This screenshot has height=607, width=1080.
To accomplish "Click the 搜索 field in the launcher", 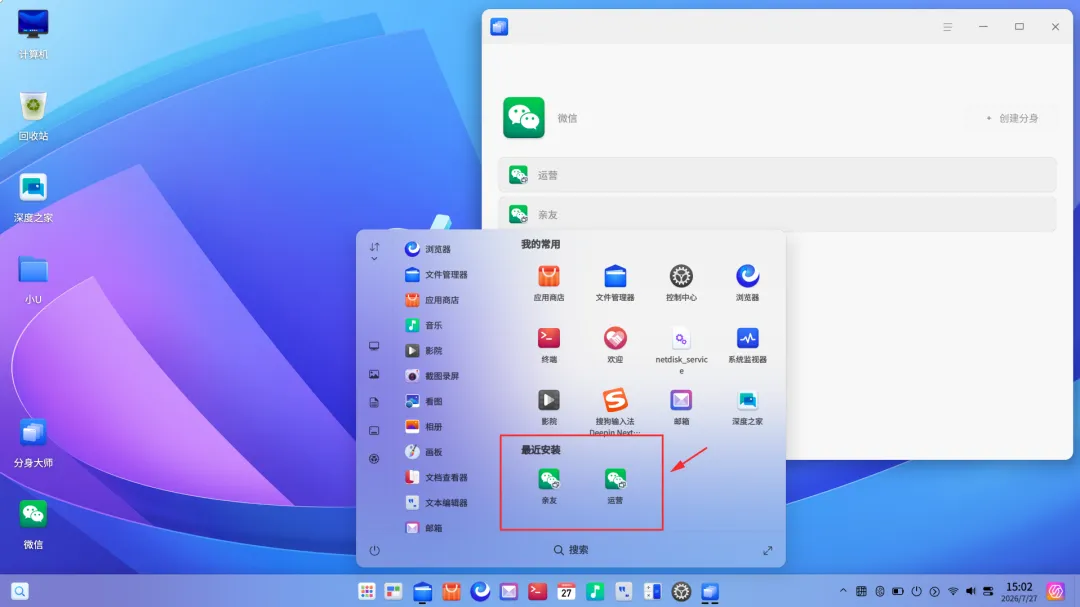I will point(571,550).
